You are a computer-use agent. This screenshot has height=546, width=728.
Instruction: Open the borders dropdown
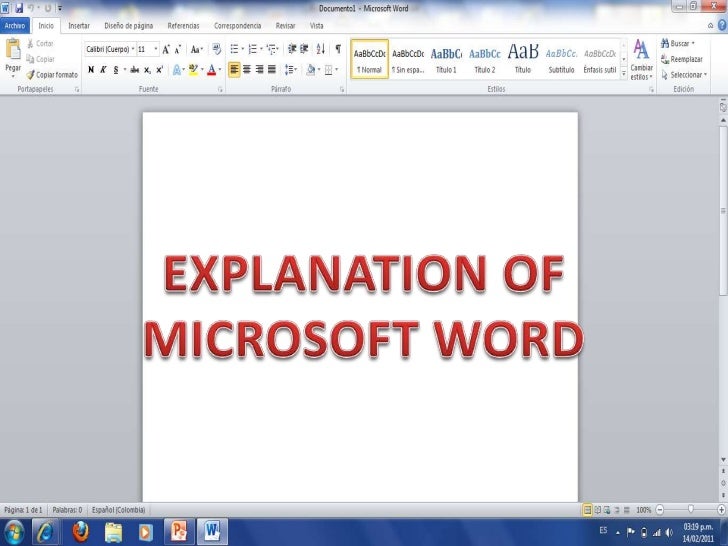tap(337, 70)
